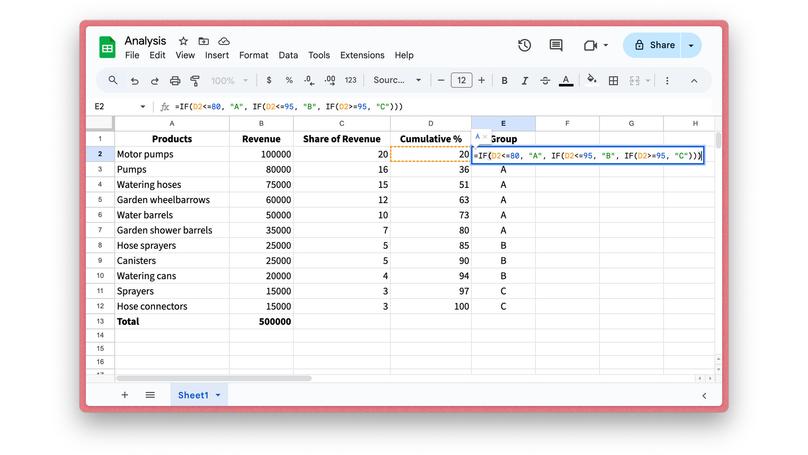Open the Help menu
The height and width of the screenshot is (455, 808).
tap(404, 55)
